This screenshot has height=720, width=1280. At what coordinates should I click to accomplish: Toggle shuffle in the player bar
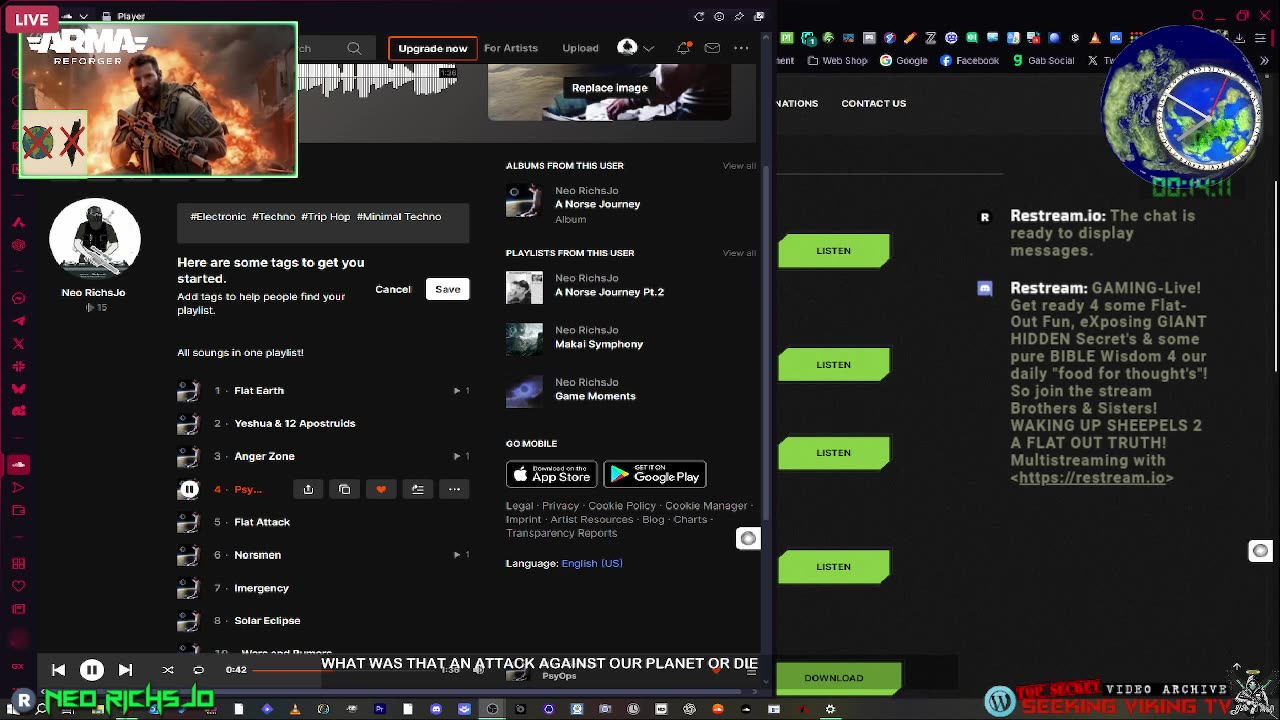(x=168, y=670)
